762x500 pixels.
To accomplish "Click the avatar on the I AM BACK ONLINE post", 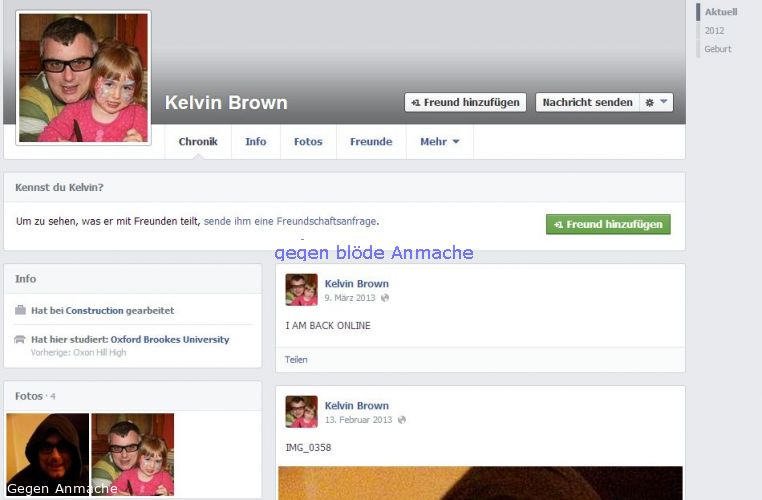I will (301, 290).
